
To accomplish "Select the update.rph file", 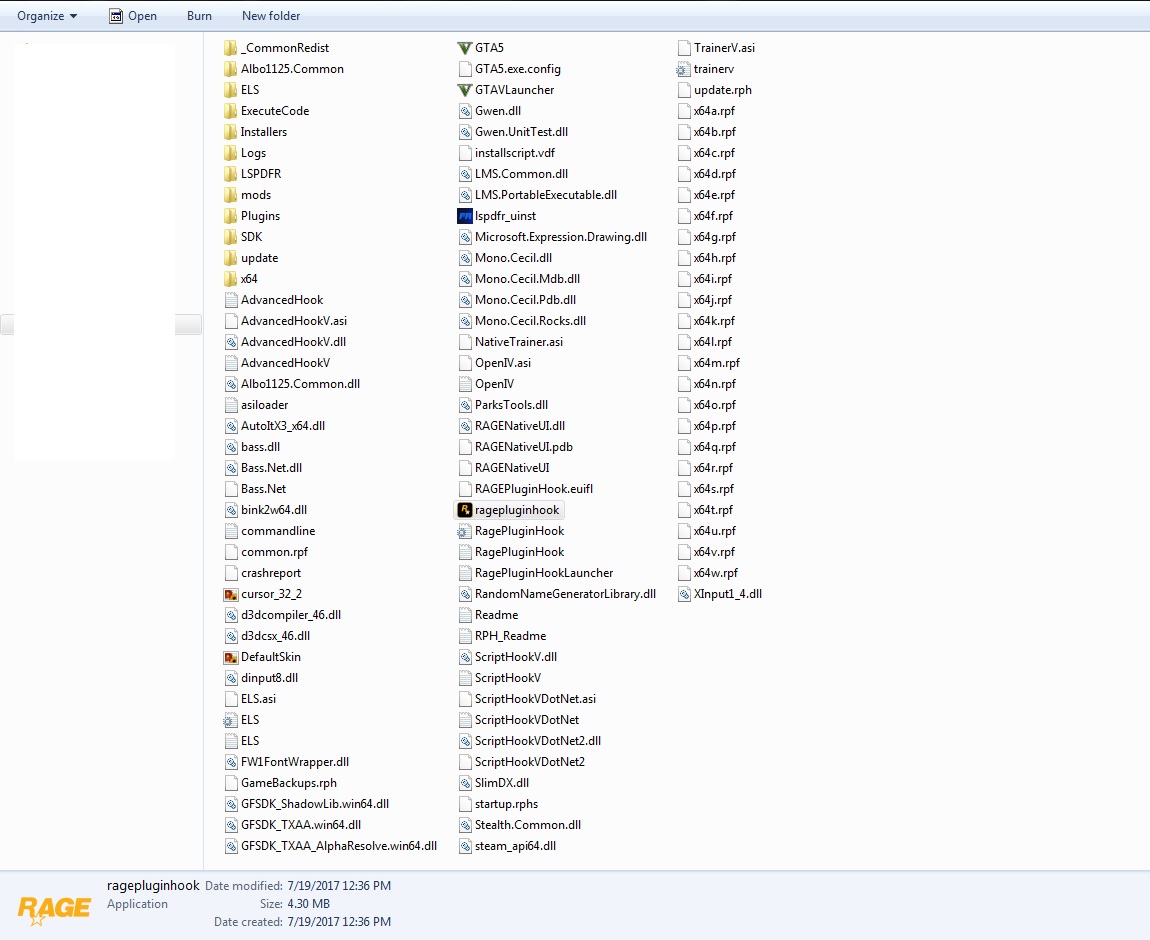I will (715, 89).
